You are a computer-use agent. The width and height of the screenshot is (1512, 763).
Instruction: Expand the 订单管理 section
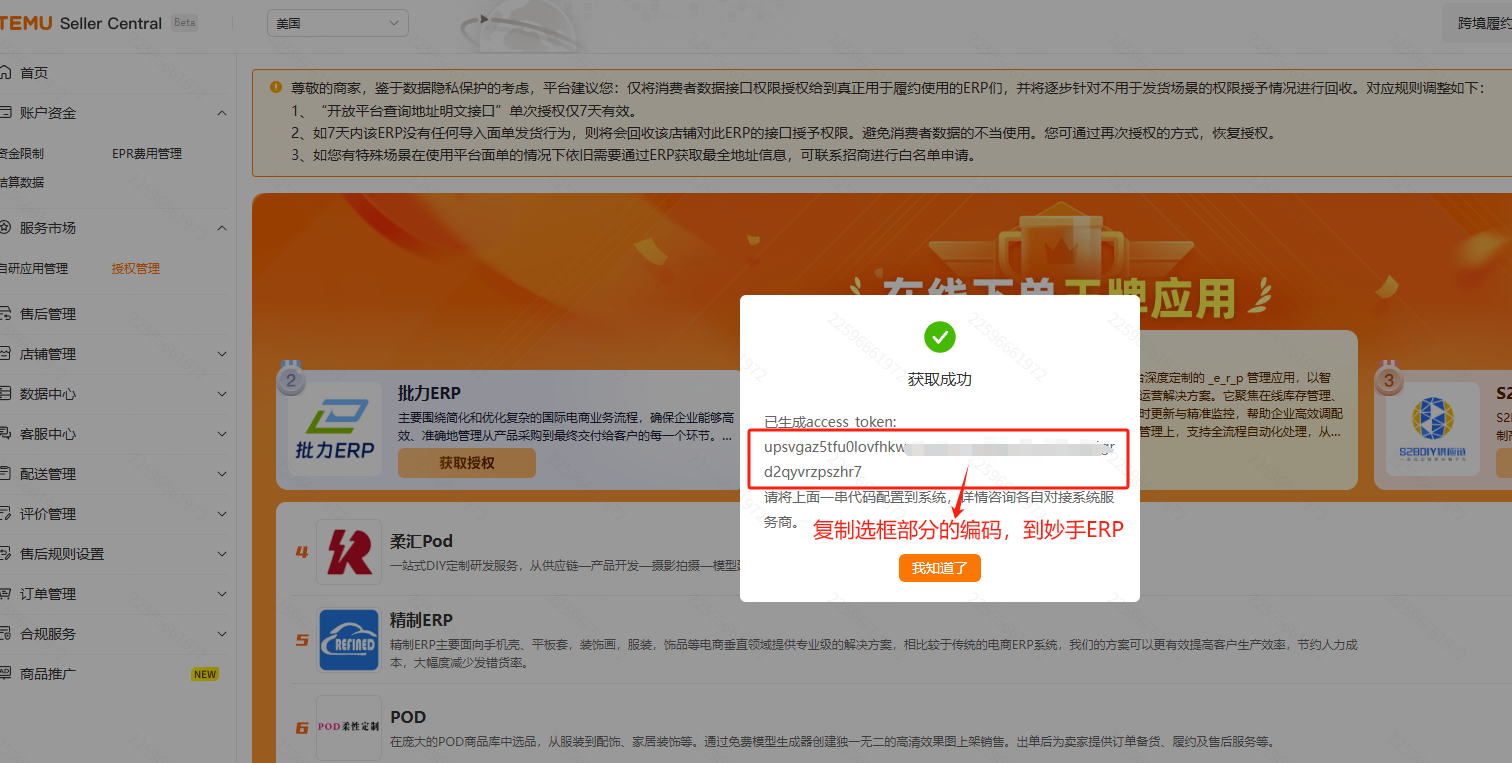pyautogui.click(x=222, y=594)
